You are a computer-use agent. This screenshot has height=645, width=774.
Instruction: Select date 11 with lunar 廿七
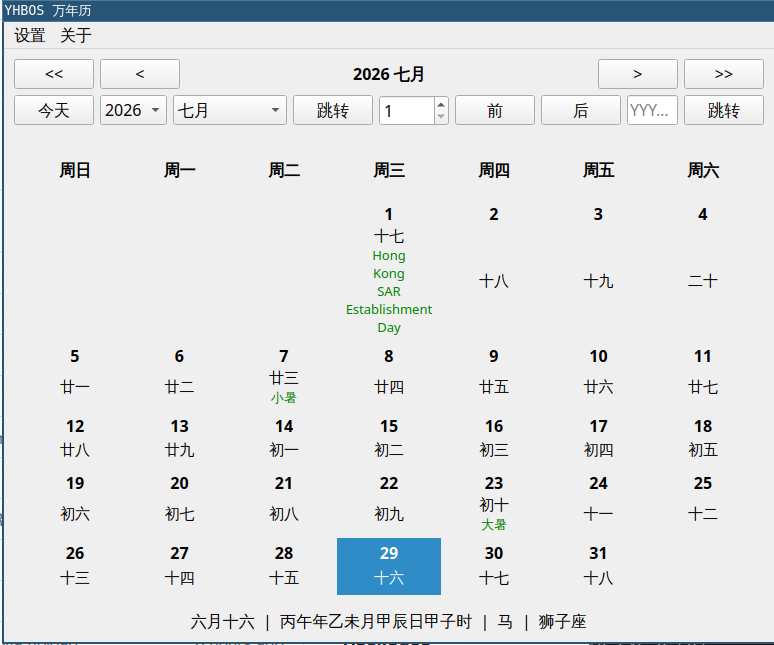click(703, 376)
